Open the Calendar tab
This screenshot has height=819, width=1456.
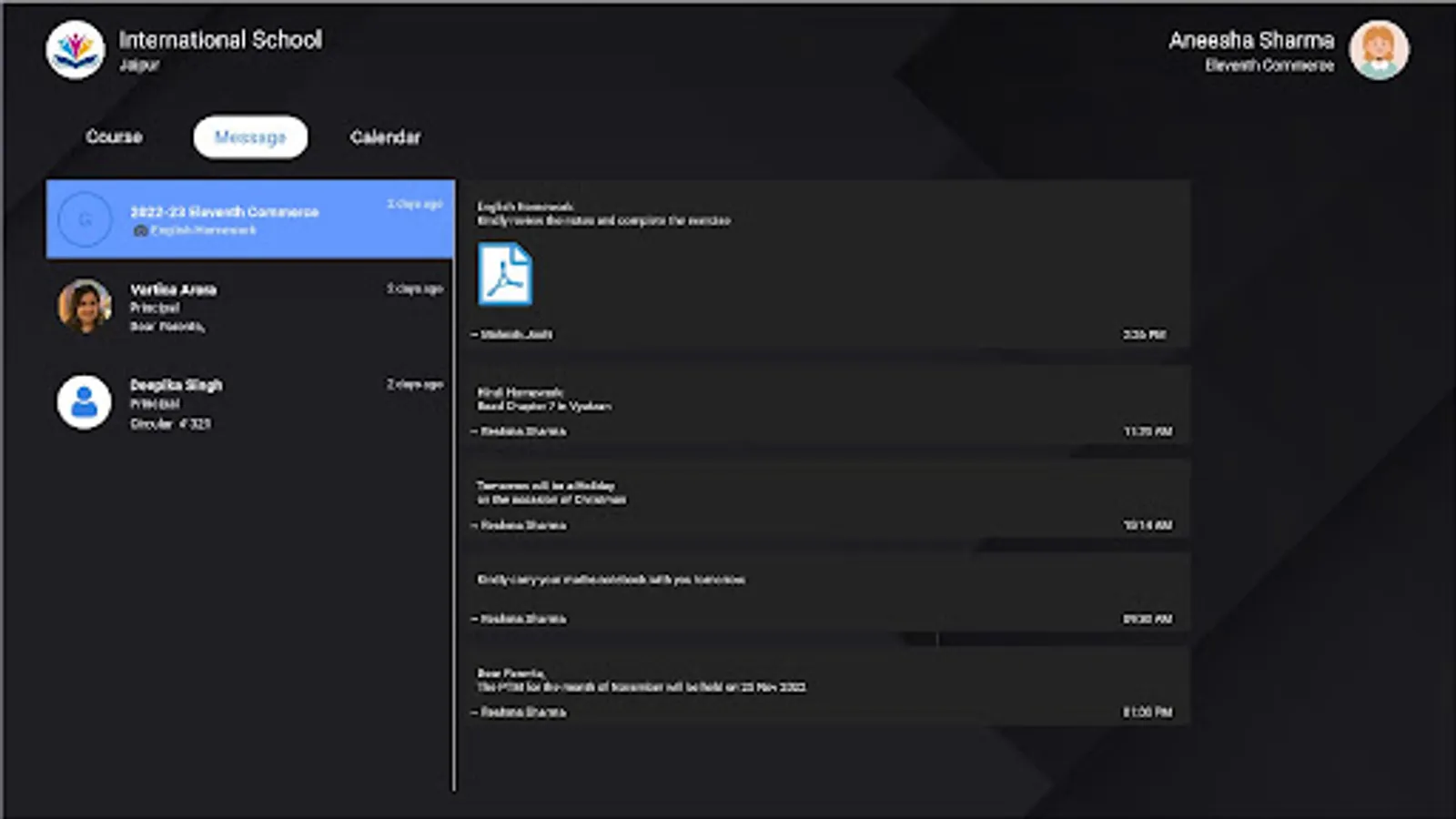(385, 136)
